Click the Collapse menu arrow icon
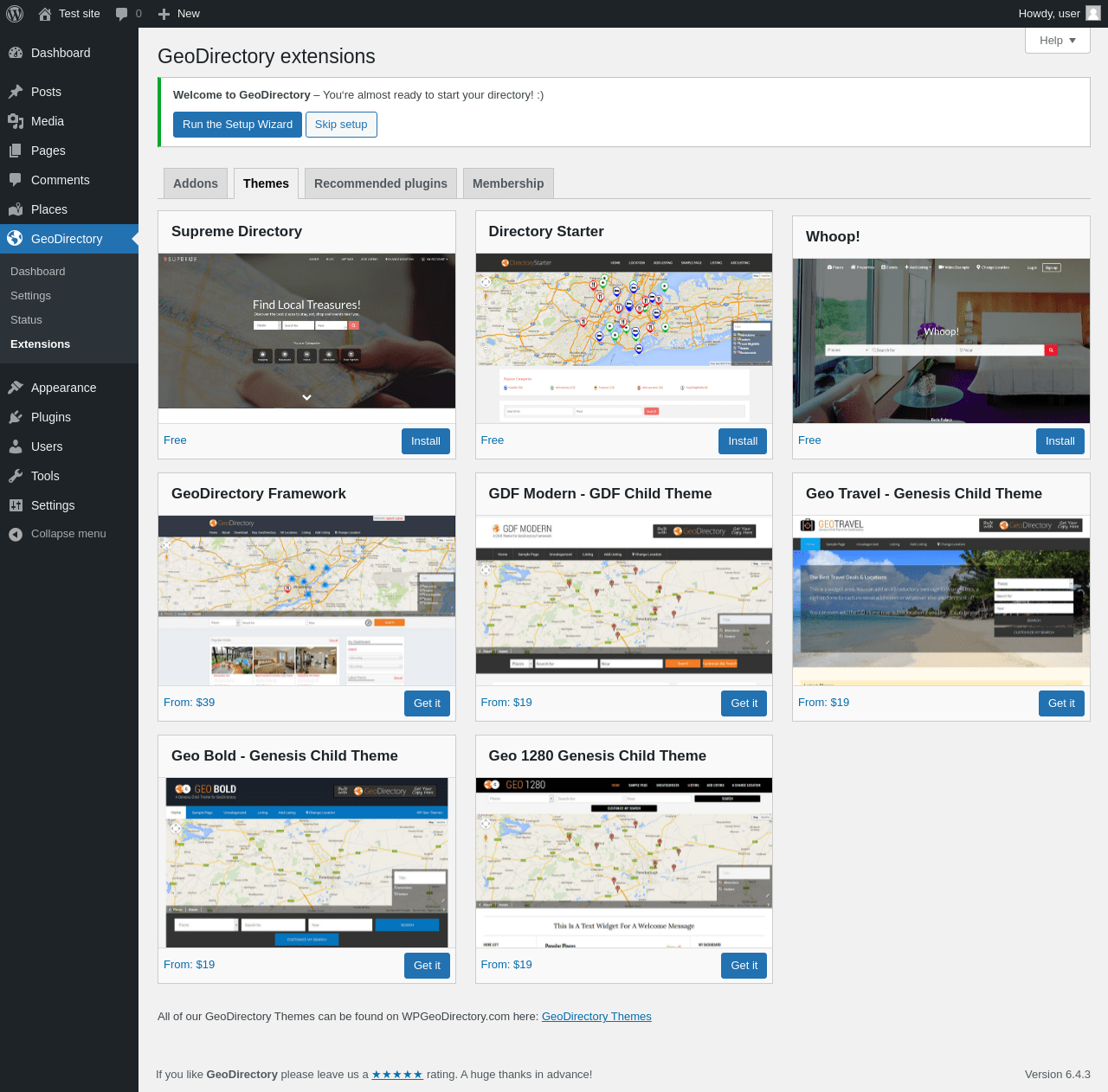 click(16, 535)
